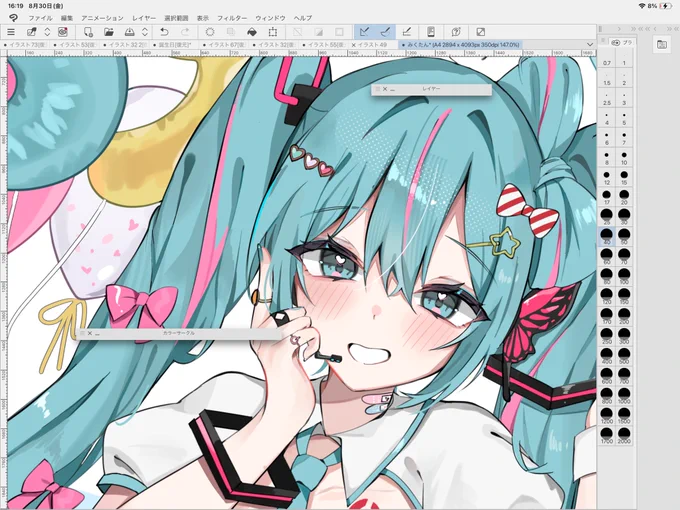Switch to the イラスト55 canvas tab
The height and width of the screenshot is (510, 680).
click(x=324, y=45)
